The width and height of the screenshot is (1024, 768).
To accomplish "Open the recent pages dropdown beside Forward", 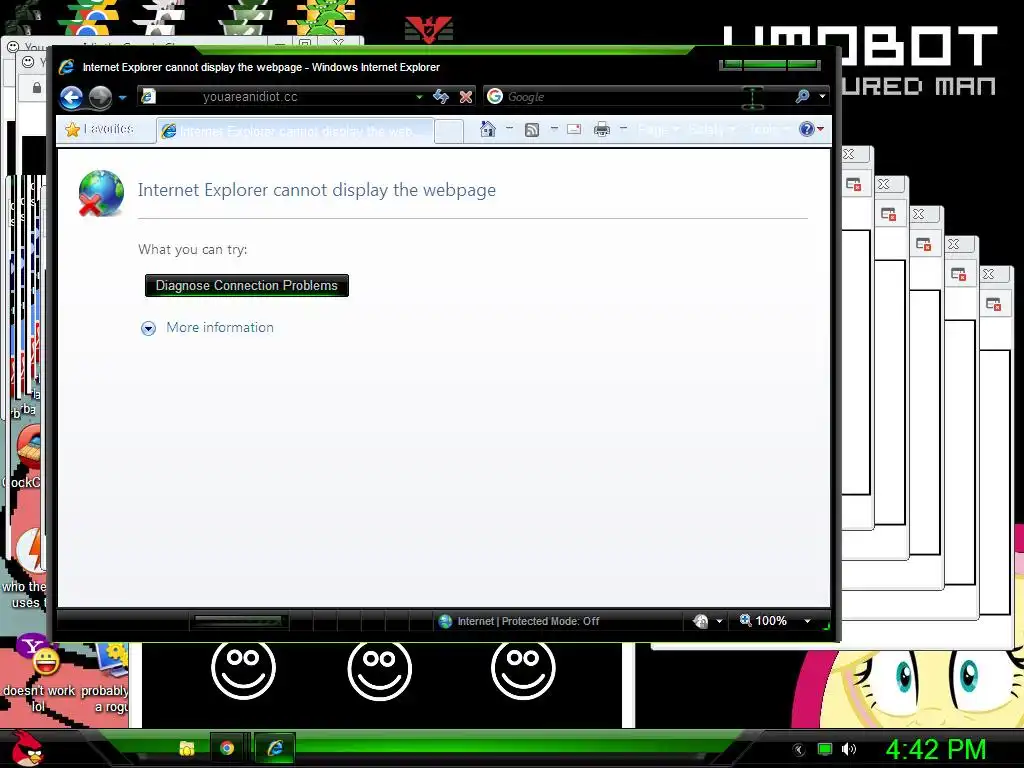I will pos(122,98).
